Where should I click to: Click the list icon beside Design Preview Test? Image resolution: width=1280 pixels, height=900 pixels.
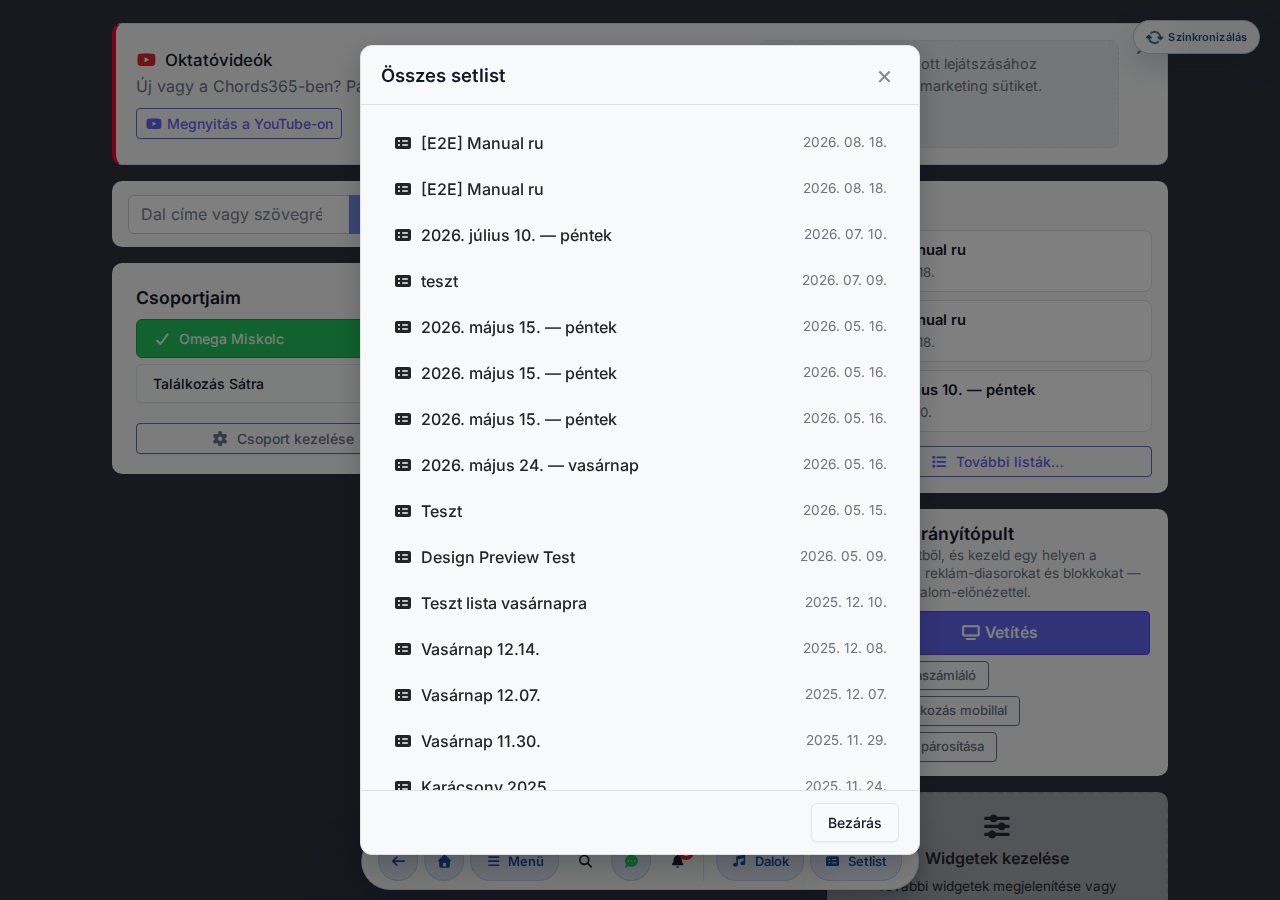pyautogui.click(x=403, y=557)
